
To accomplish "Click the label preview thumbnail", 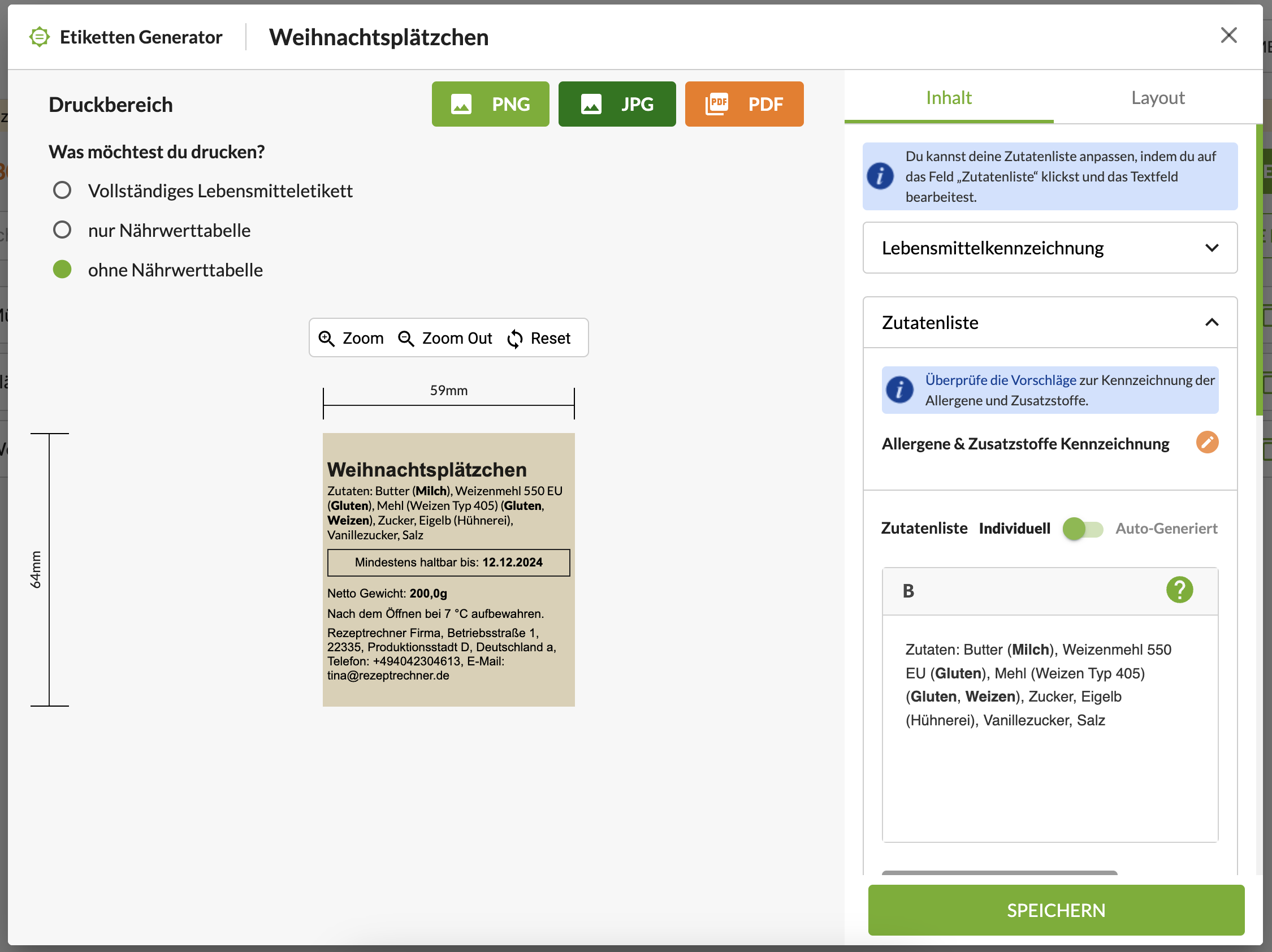I will (448, 570).
